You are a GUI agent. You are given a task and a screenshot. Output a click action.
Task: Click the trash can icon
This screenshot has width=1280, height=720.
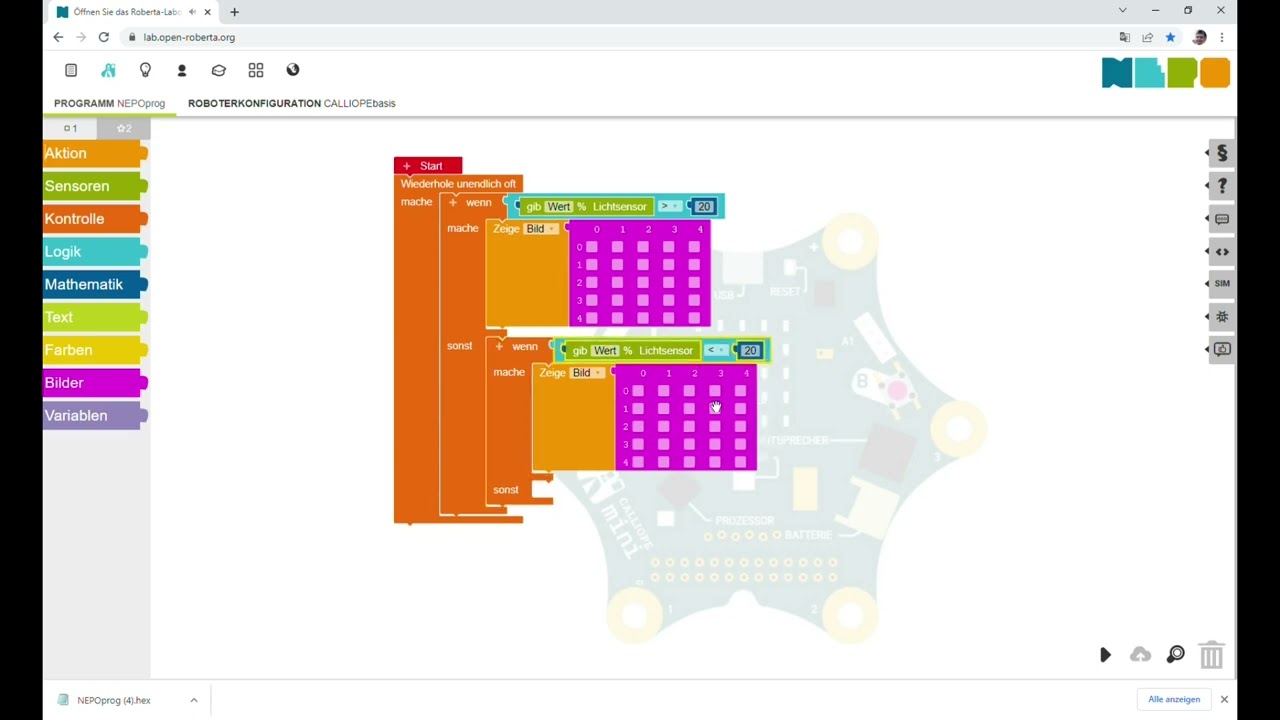click(x=1211, y=655)
